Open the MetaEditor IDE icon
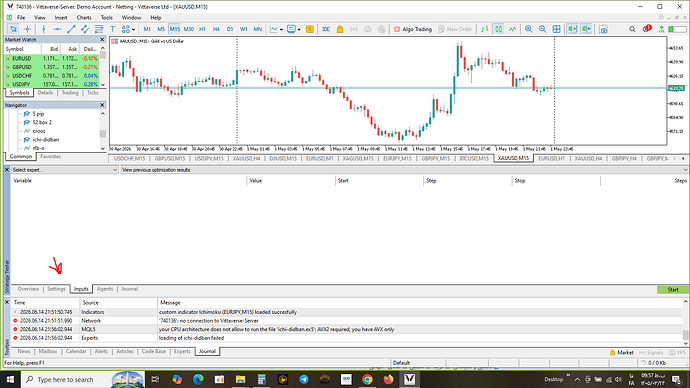Image resolution: width=690 pixels, height=388 pixels. pyautogui.click(x=326, y=29)
